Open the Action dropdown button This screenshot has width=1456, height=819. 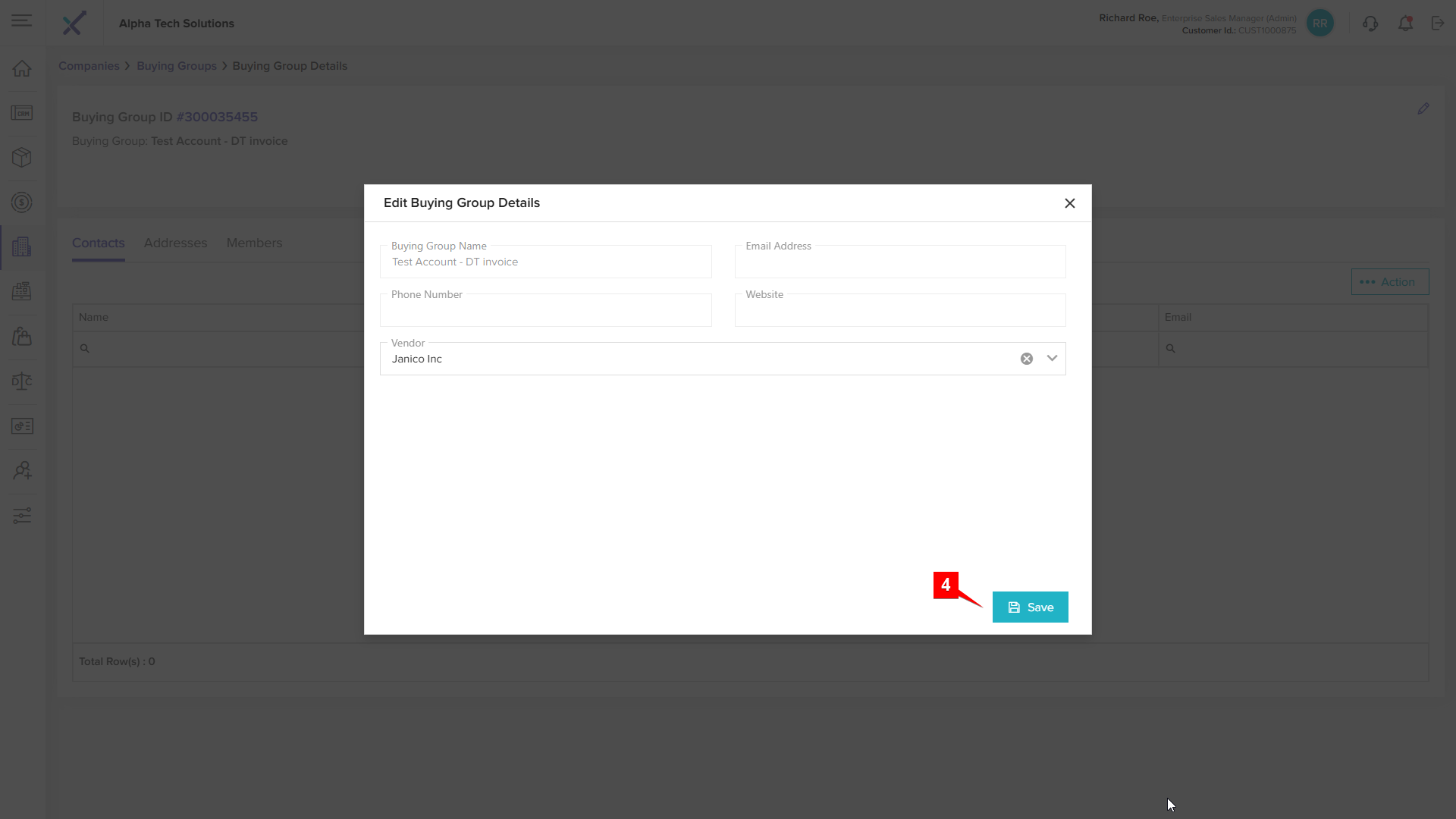pos(1389,282)
